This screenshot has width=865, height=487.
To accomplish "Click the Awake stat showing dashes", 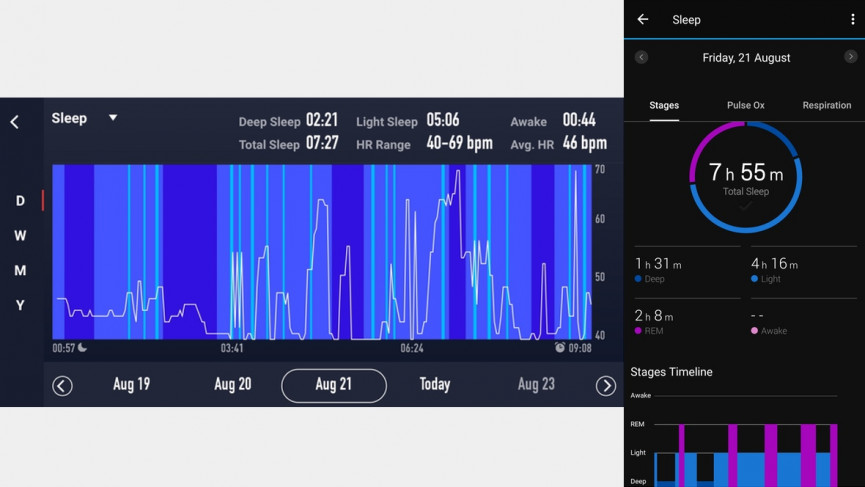I will click(x=769, y=322).
